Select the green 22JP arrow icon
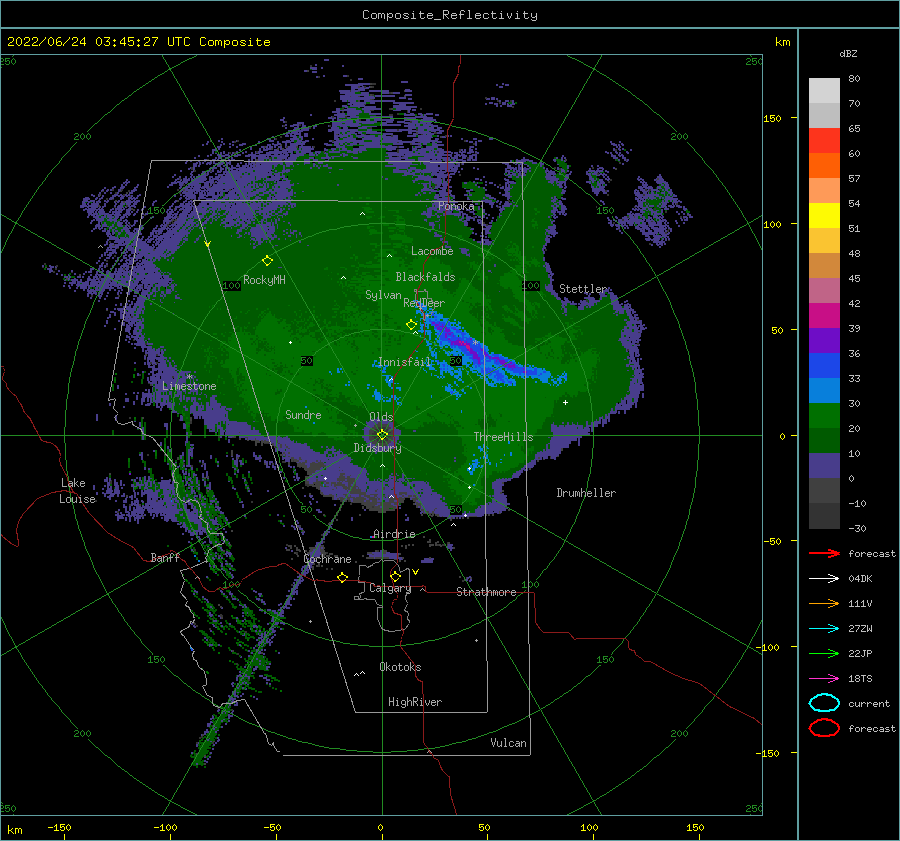Screen dimensions: 900x841 (x=824, y=653)
